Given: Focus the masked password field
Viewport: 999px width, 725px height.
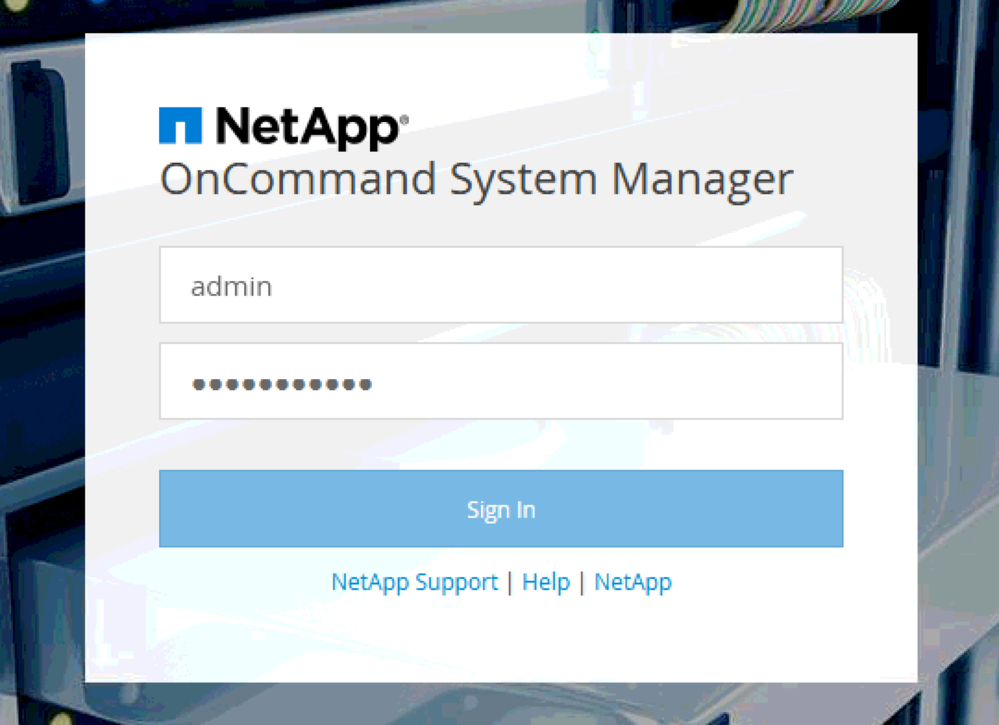Looking at the screenshot, I should tap(501, 381).
